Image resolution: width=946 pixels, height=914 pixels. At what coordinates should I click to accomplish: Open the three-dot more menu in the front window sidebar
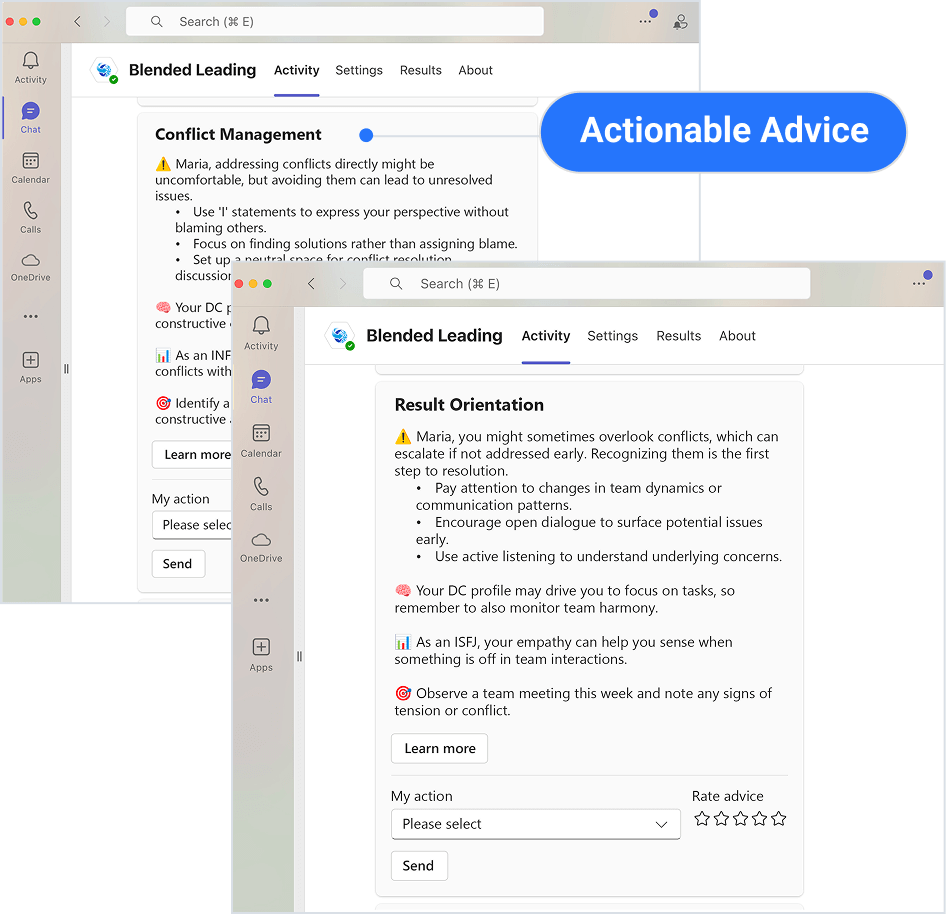261,600
